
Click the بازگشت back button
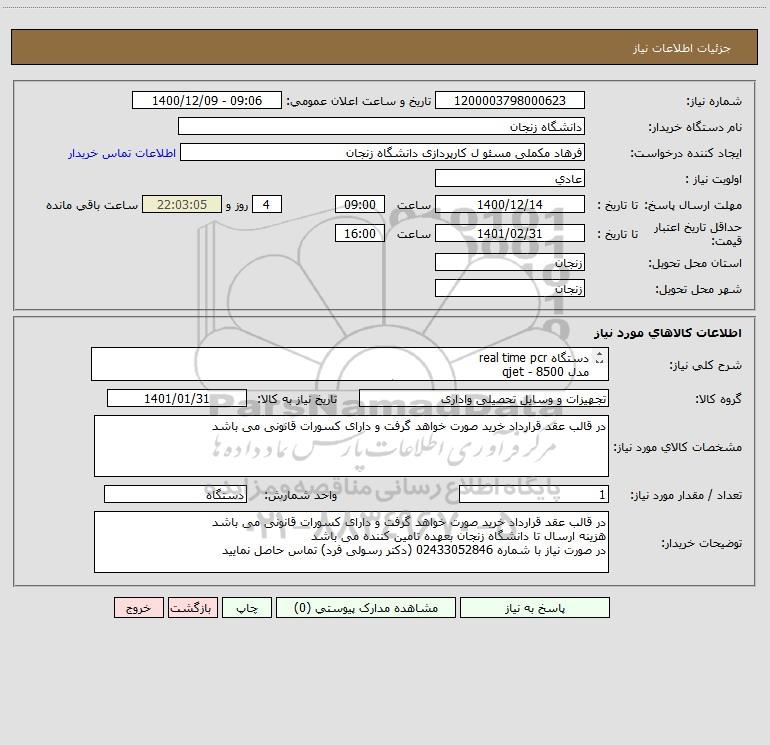pos(192,608)
